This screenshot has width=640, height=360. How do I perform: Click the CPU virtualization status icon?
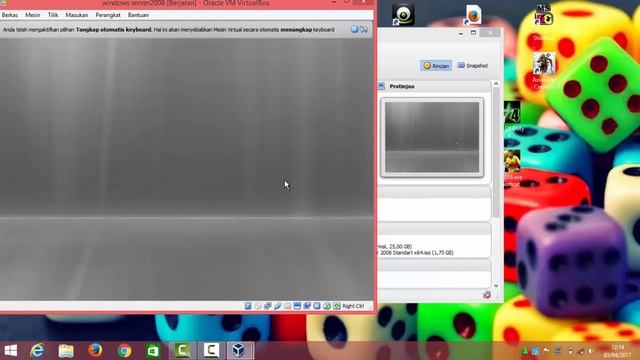point(317,306)
